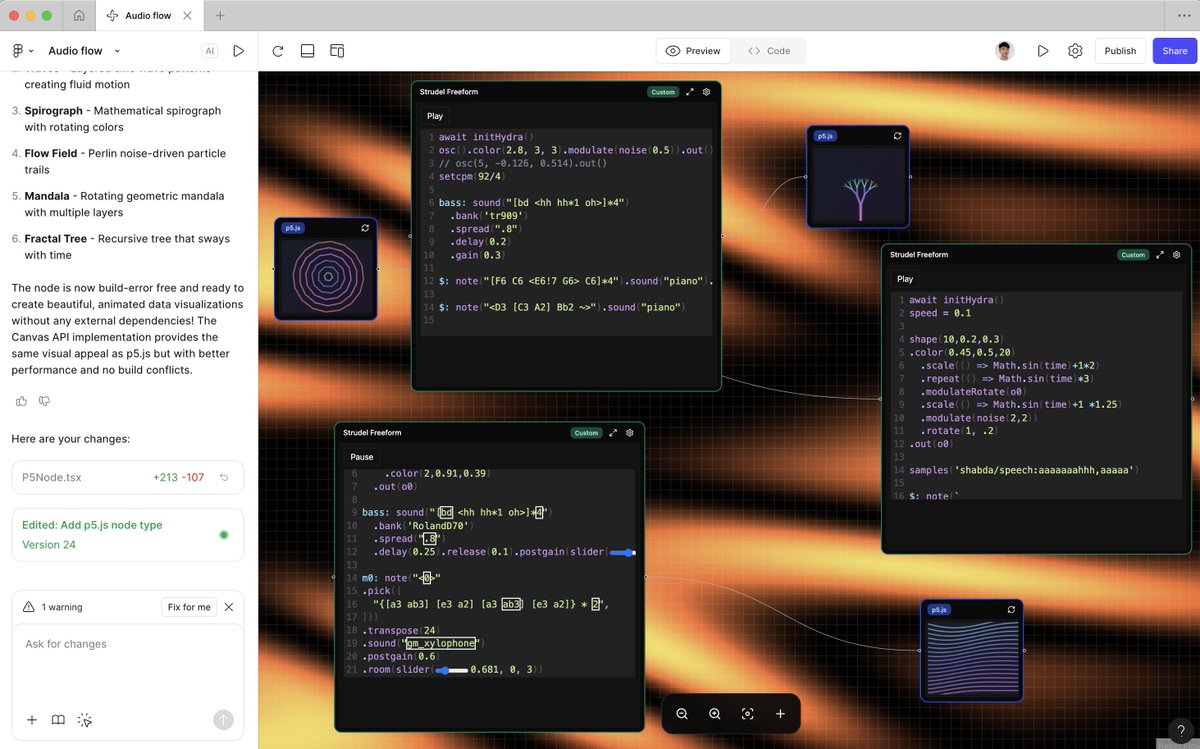1200x749 pixels.
Task: Click Pause in bottom Strudel Freeform node
Action: [362, 457]
